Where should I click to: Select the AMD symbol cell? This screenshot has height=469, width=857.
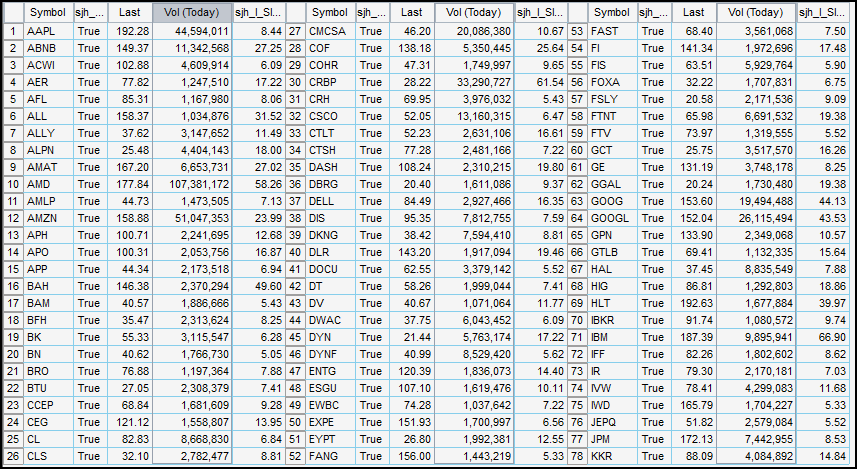coord(48,184)
